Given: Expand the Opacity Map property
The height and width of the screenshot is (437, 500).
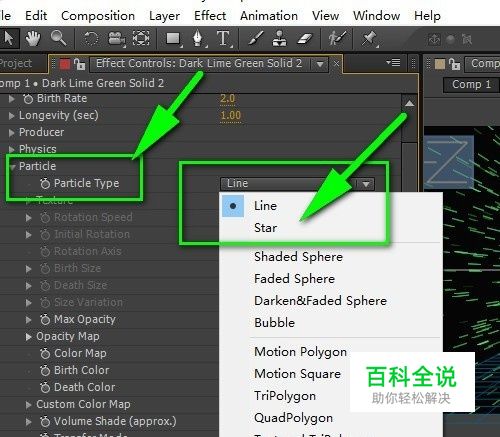Looking at the screenshot, I should pos(29,337).
